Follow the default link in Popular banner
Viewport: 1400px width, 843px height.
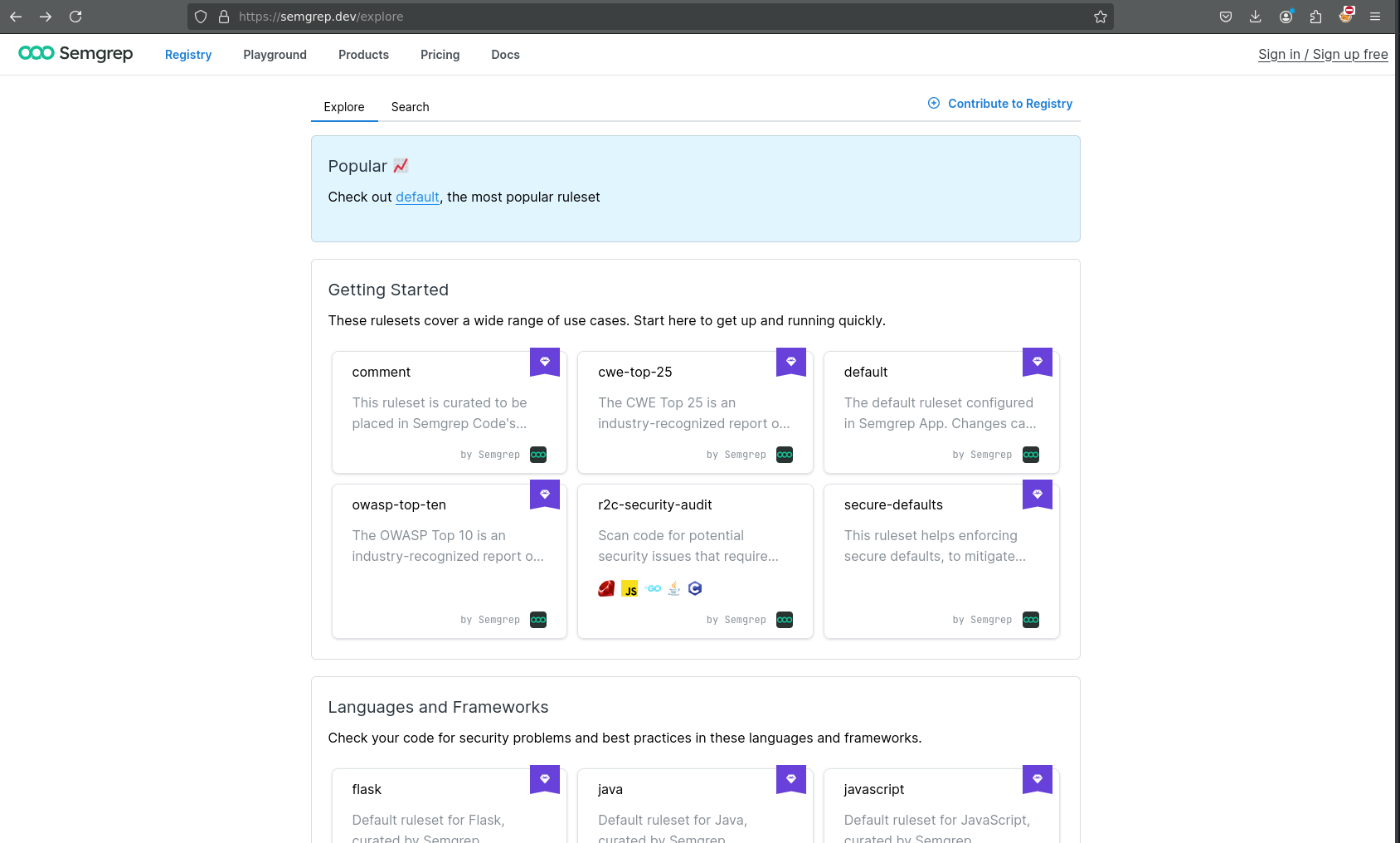pyautogui.click(x=417, y=197)
